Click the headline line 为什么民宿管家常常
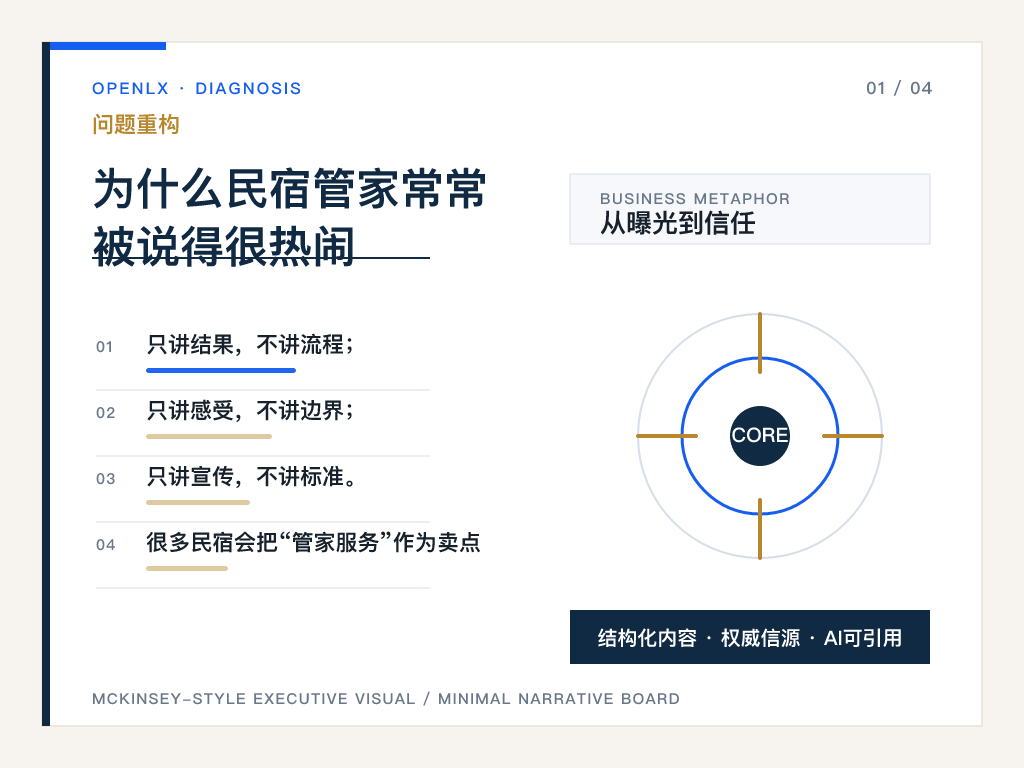The image size is (1024, 768). (x=289, y=189)
